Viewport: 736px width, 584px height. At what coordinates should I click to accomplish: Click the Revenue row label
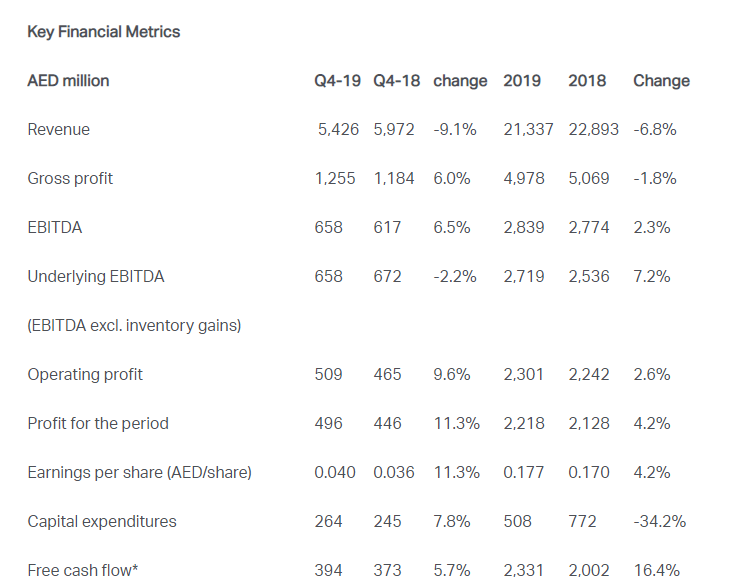tap(59, 130)
